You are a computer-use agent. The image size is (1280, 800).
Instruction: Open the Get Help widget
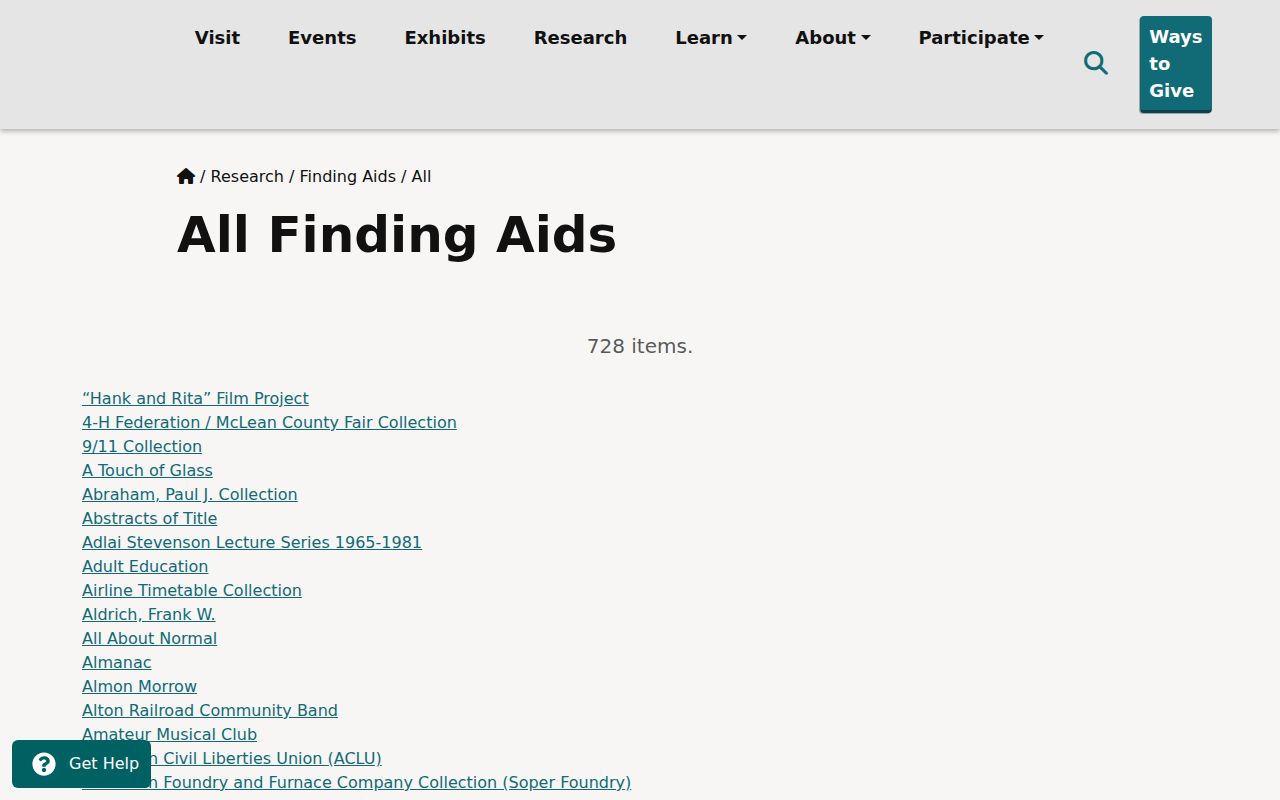click(81, 764)
